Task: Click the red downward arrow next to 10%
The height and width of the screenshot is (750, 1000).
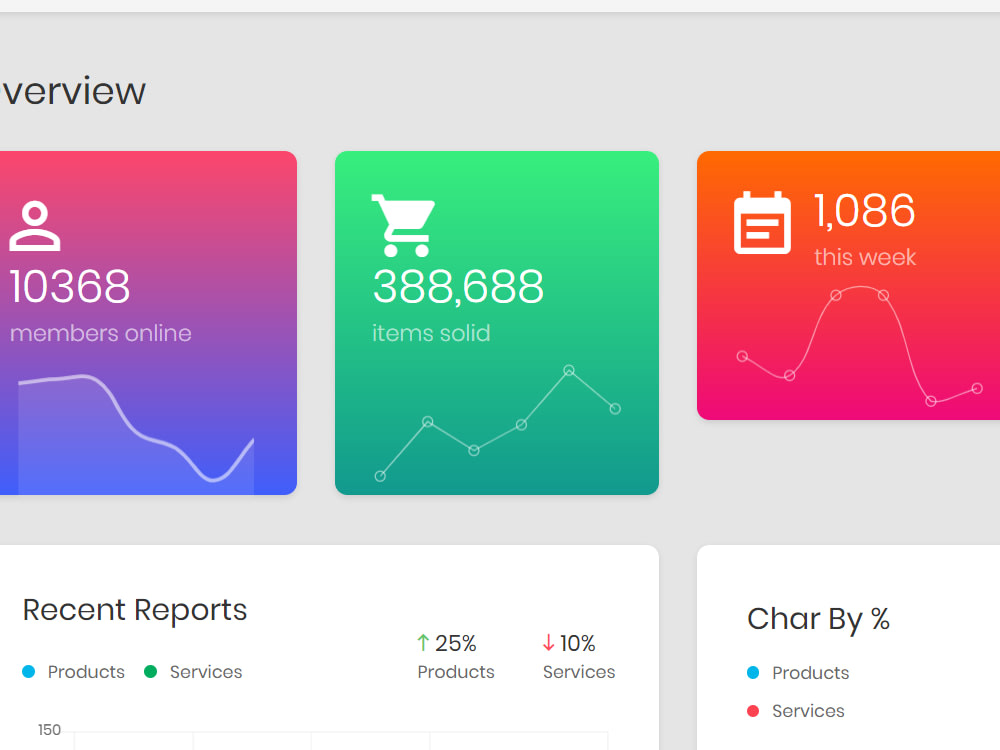Action: coord(547,642)
